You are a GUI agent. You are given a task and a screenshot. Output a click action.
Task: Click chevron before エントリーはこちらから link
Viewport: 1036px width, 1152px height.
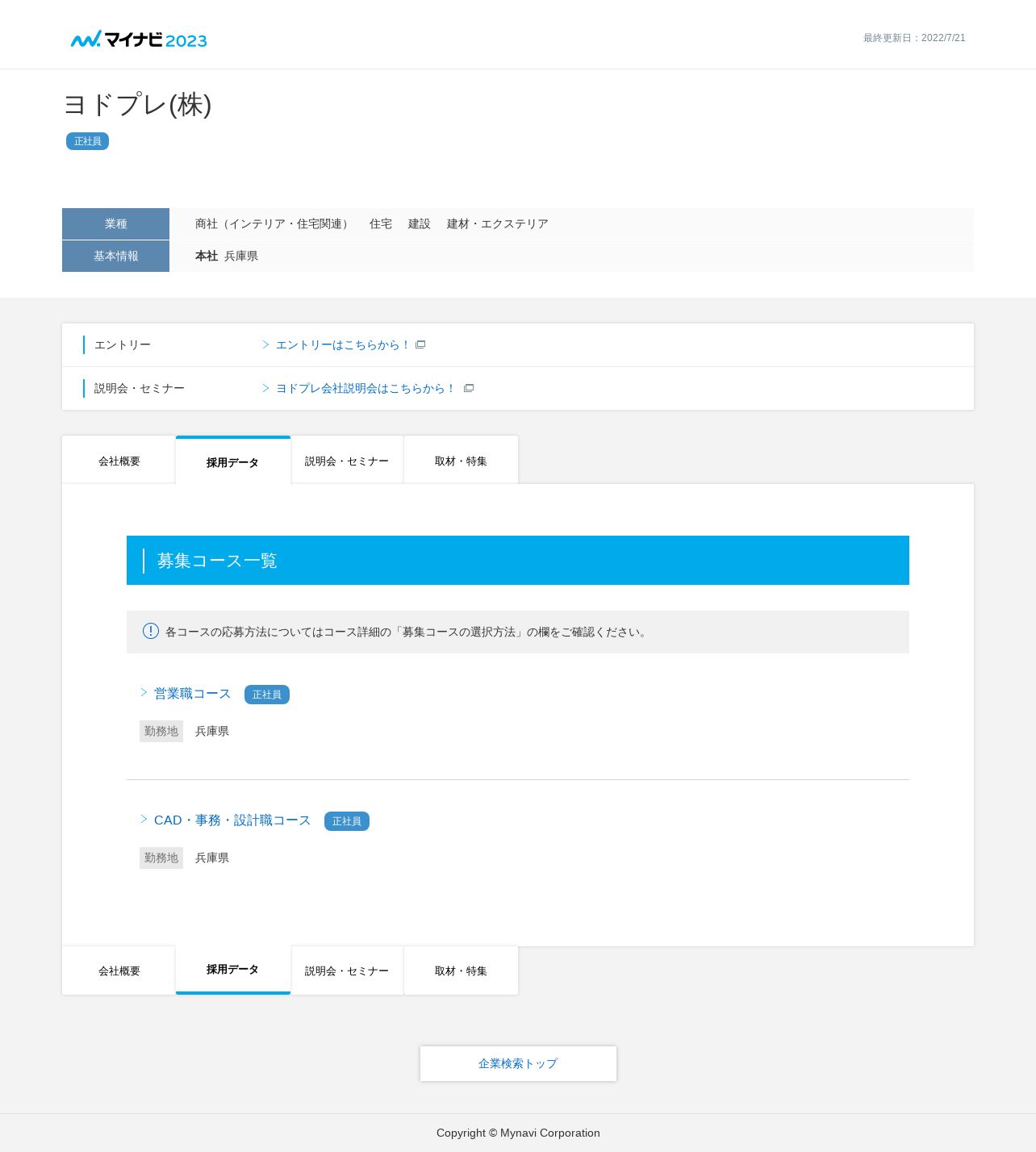[265, 344]
